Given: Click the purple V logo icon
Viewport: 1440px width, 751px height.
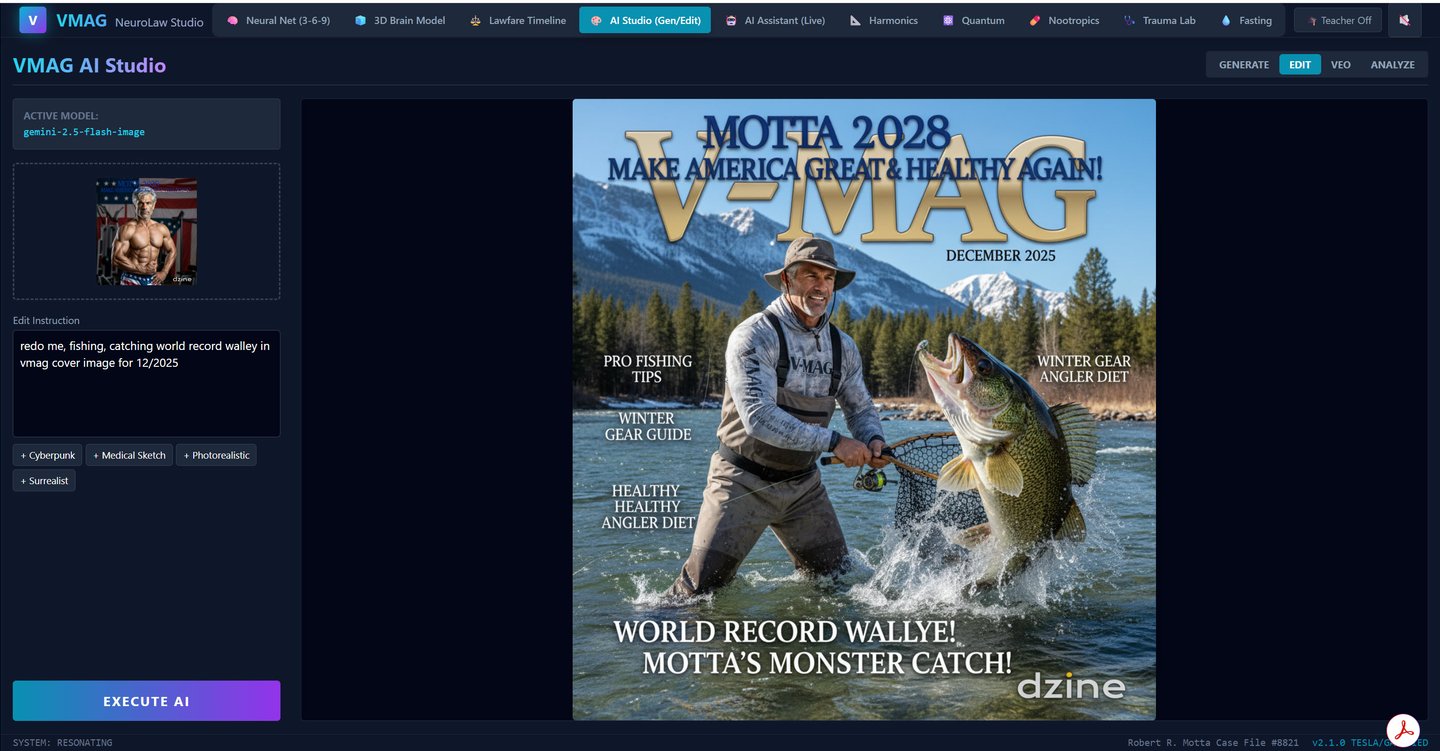Looking at the screenshot, I should pos(33,20).
